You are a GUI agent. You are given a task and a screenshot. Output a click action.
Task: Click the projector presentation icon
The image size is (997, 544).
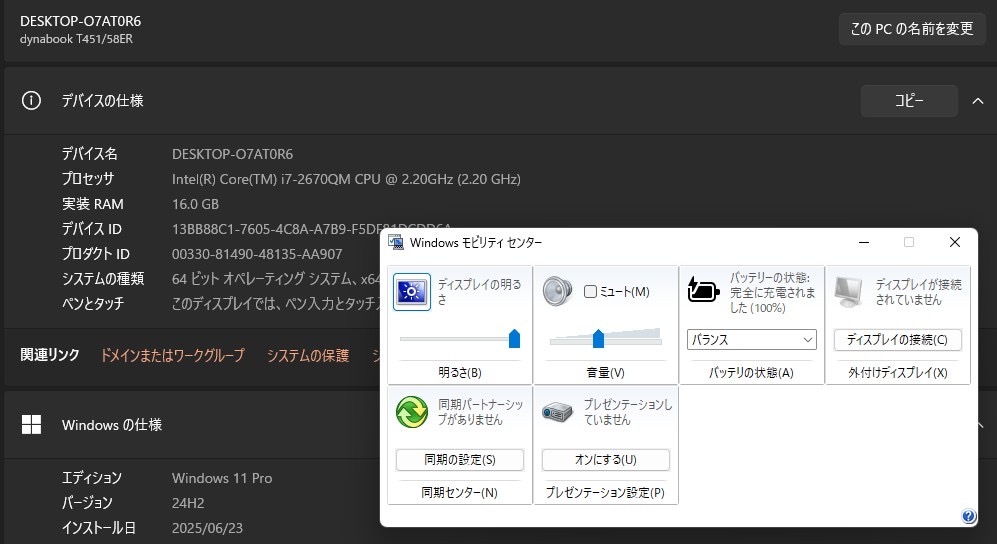558,412
